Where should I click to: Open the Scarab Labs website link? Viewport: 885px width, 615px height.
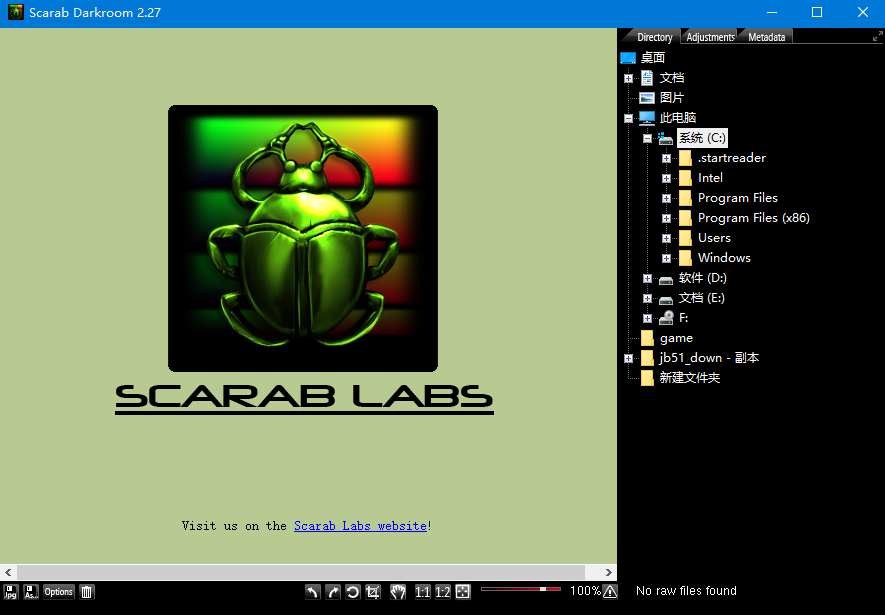pos(360,526)
